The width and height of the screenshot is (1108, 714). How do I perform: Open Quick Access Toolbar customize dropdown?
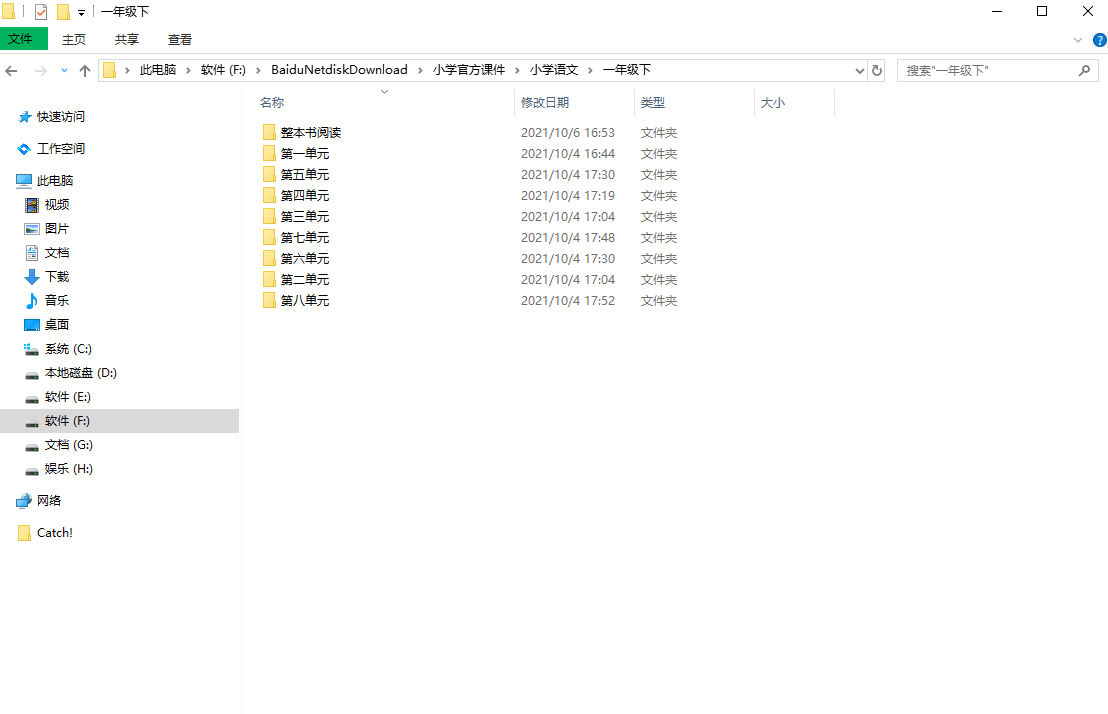(x=81, y=13)
